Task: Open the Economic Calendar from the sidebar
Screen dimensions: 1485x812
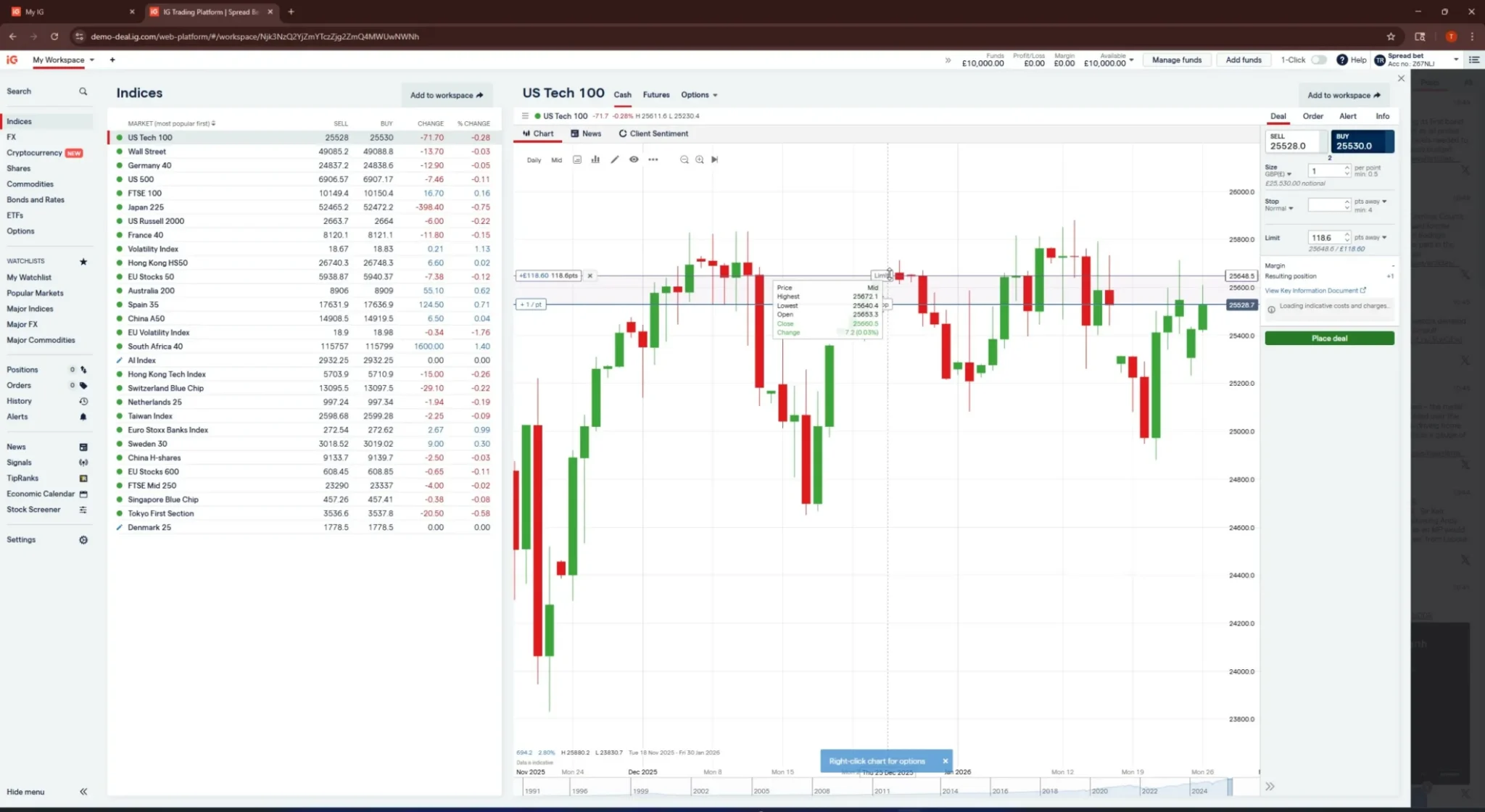Action: (x=41, y=493)
